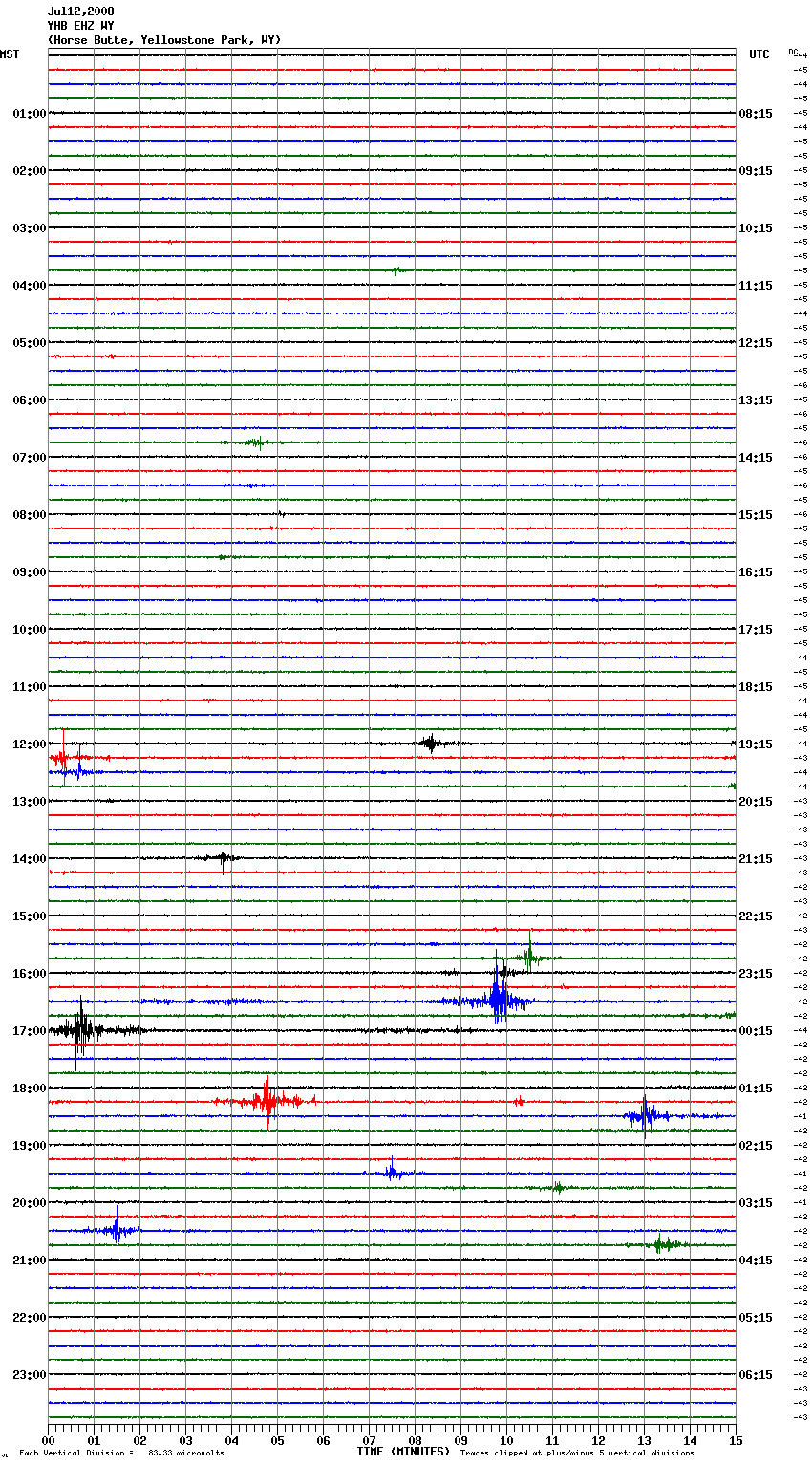
Task: Click the blue burst near minute 7.5 at 19:30
Action: (x=392, y=1172)
